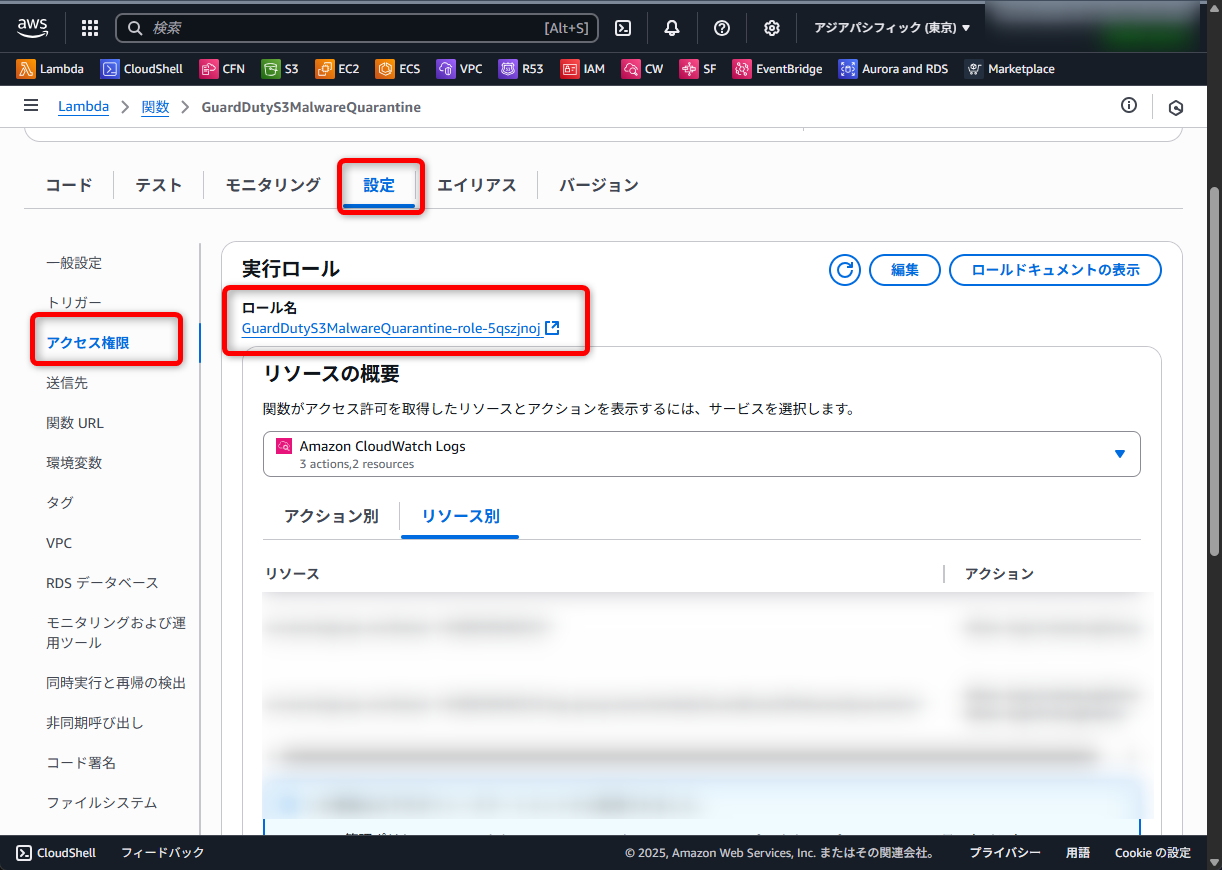
Task: Open the IAM favorites shortcut
Action: (583, 69)
